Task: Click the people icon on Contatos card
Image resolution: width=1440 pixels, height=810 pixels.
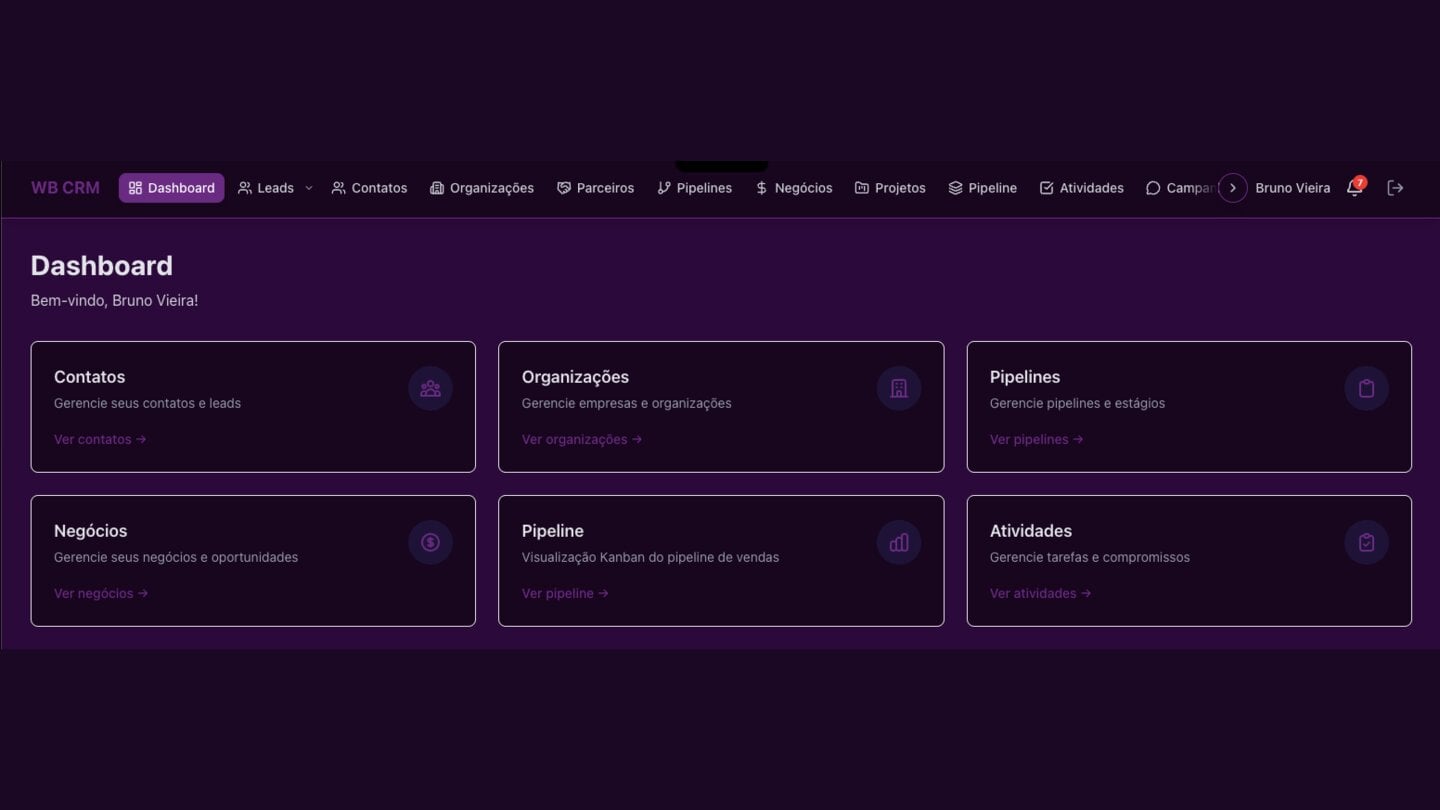Action: click(430, 389)
